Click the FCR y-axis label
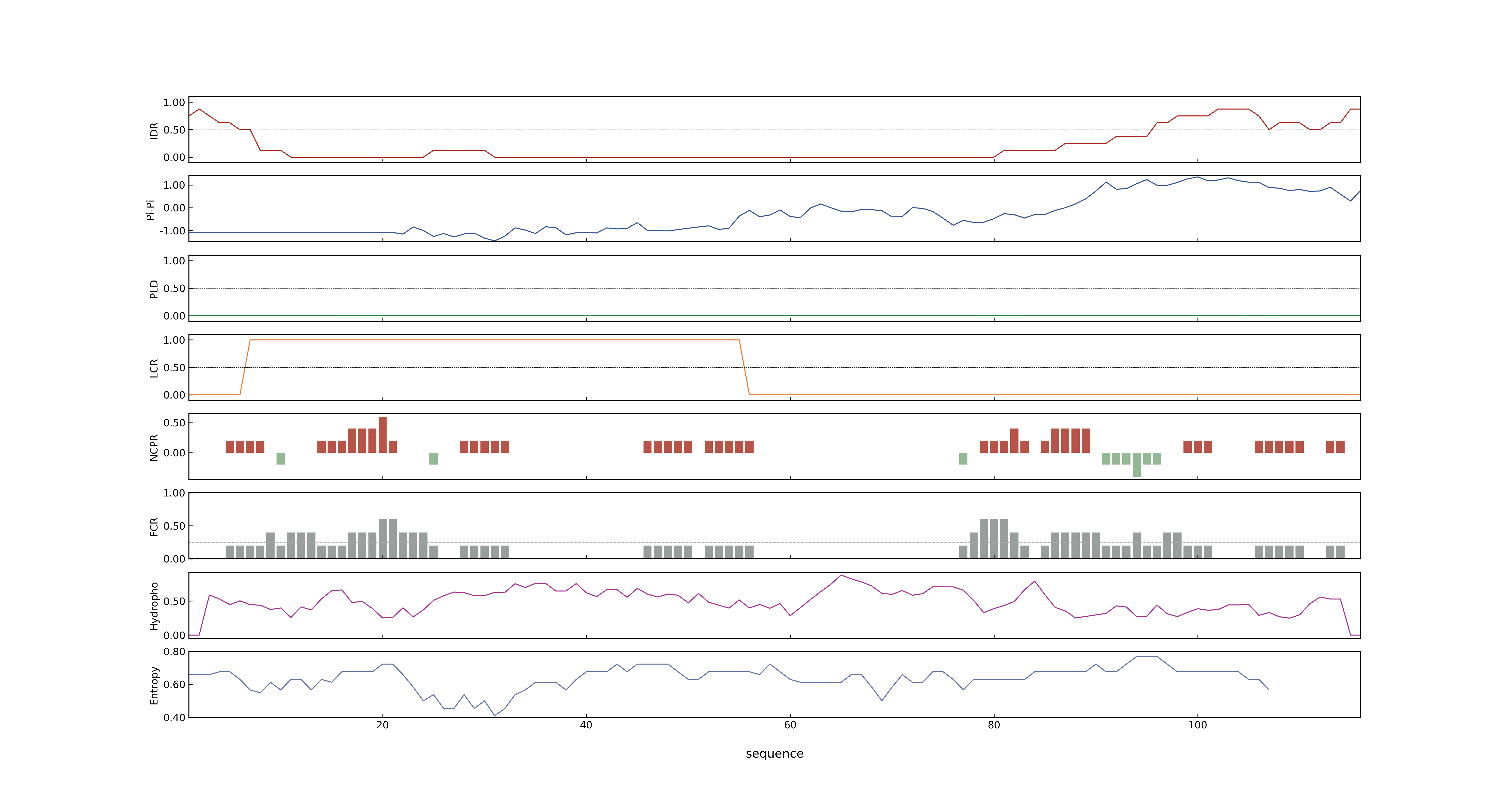The width and height of the screenshot is (1512, 806). [x=154, y=526]
